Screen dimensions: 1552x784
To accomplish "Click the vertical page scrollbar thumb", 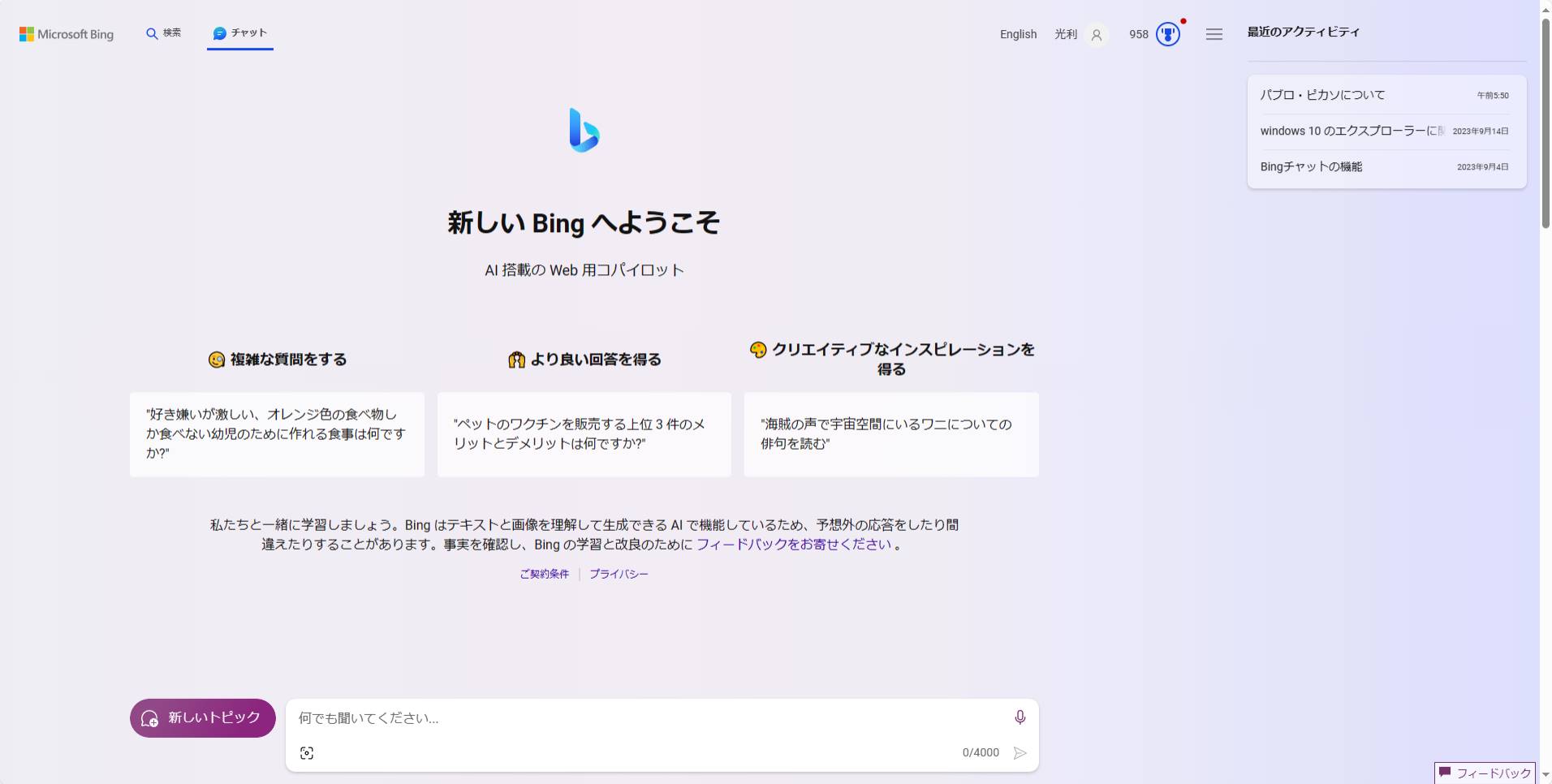I will 1546,122.
